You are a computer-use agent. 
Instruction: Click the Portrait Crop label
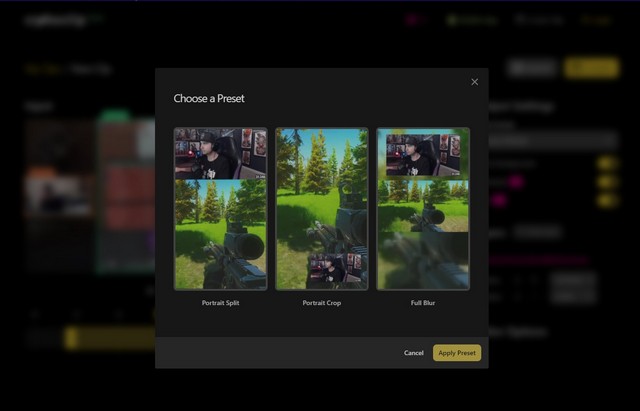click(322, 302)
